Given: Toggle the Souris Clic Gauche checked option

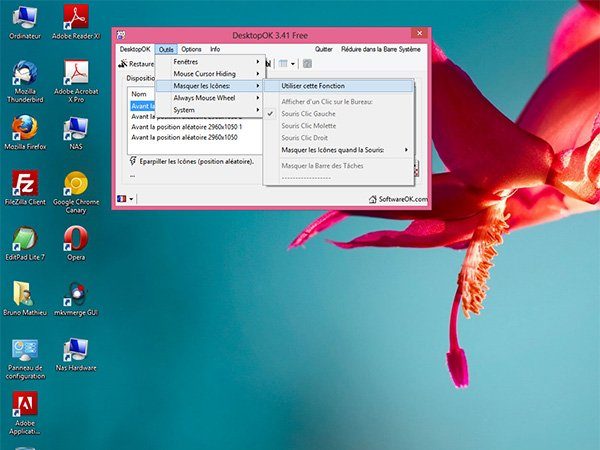Looking at the screenshot, I should [308, 114].
